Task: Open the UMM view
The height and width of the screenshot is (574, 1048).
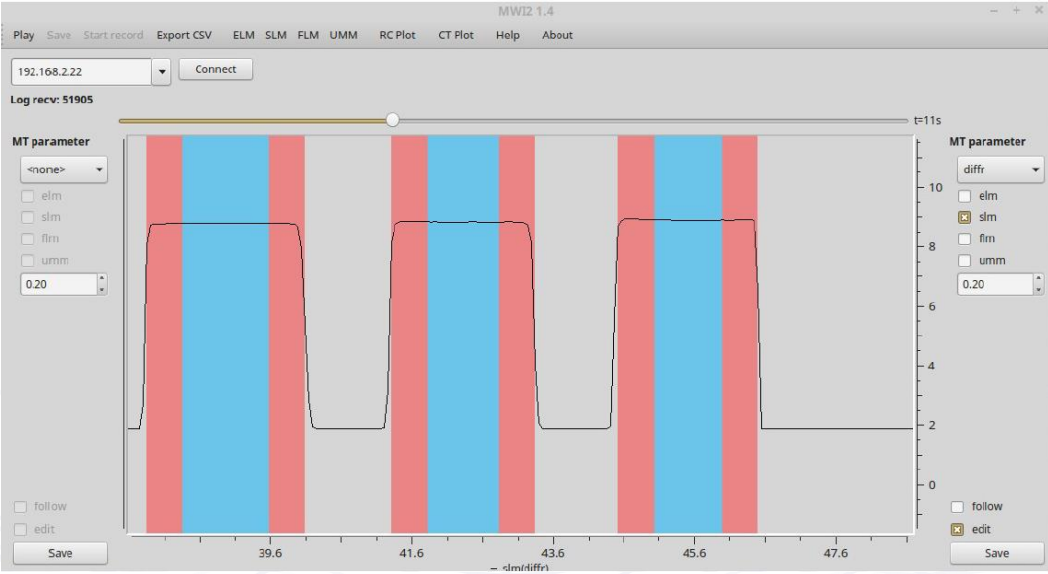Action: pyautogui.click(x=344, y=35)
